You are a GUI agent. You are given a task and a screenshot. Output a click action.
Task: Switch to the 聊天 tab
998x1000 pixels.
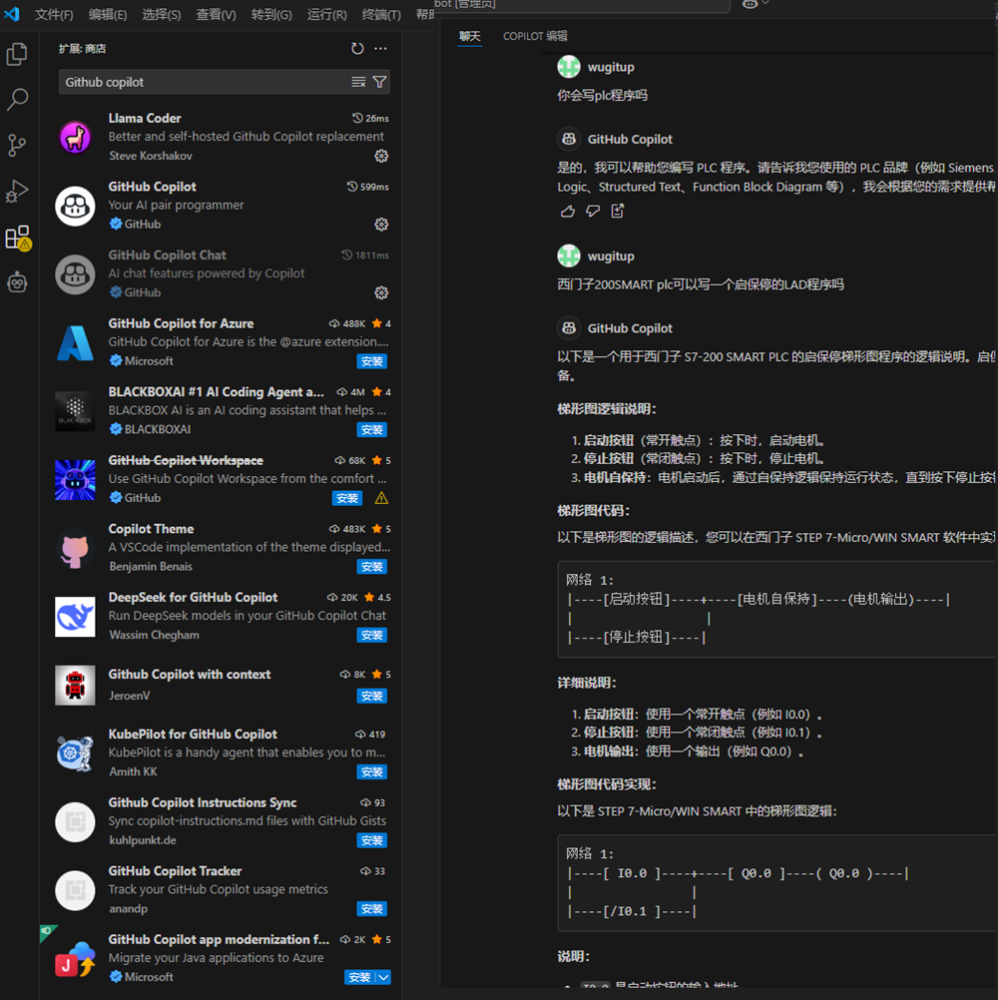click(470, 36)
